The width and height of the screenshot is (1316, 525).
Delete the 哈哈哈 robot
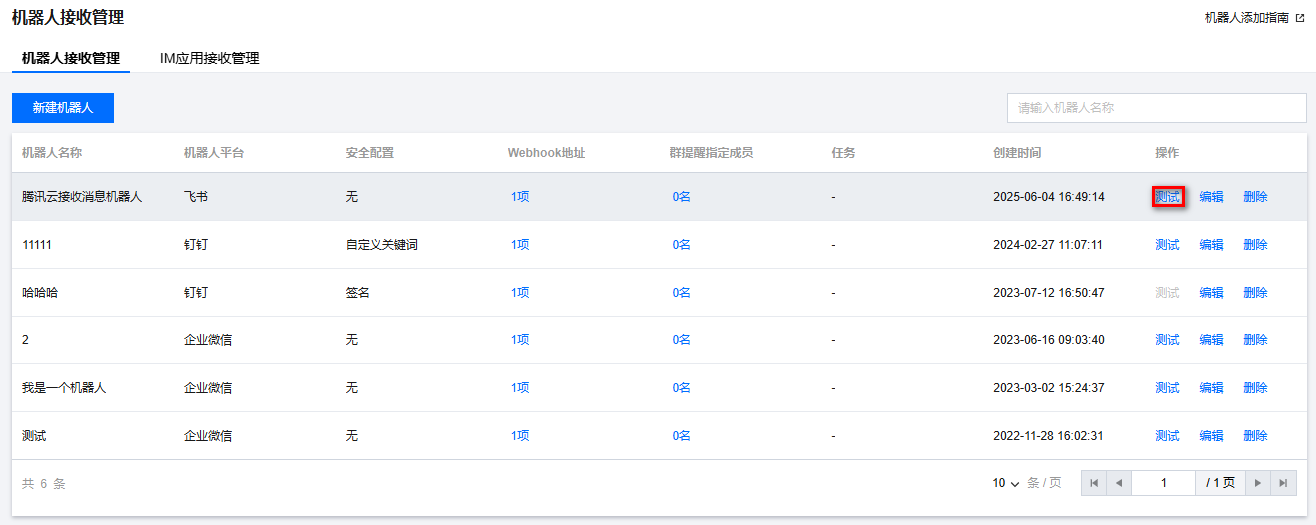pyautogui.click(x=1255, y=293)
